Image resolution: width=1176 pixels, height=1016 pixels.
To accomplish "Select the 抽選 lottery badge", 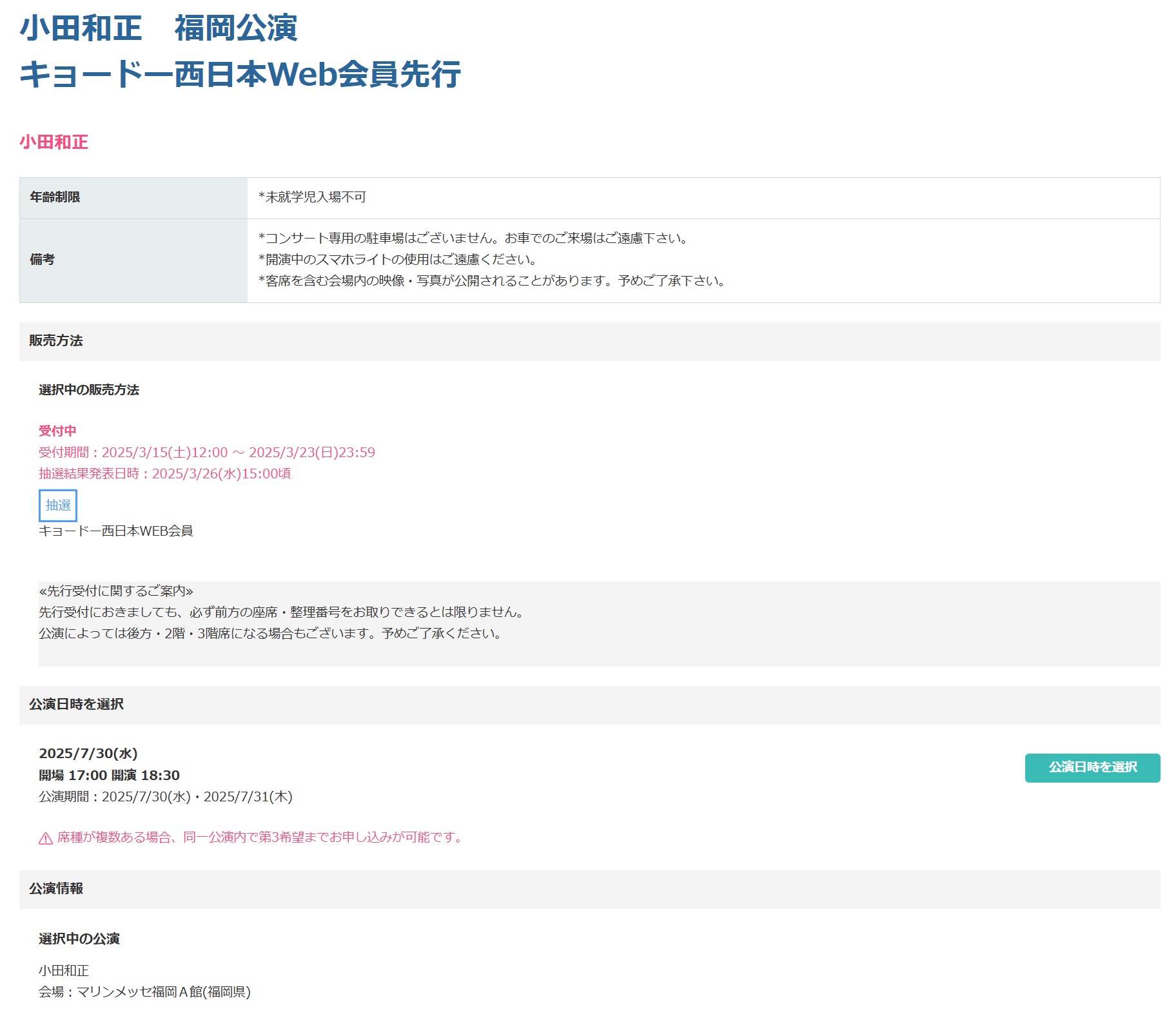I will (x=58, y=505).
